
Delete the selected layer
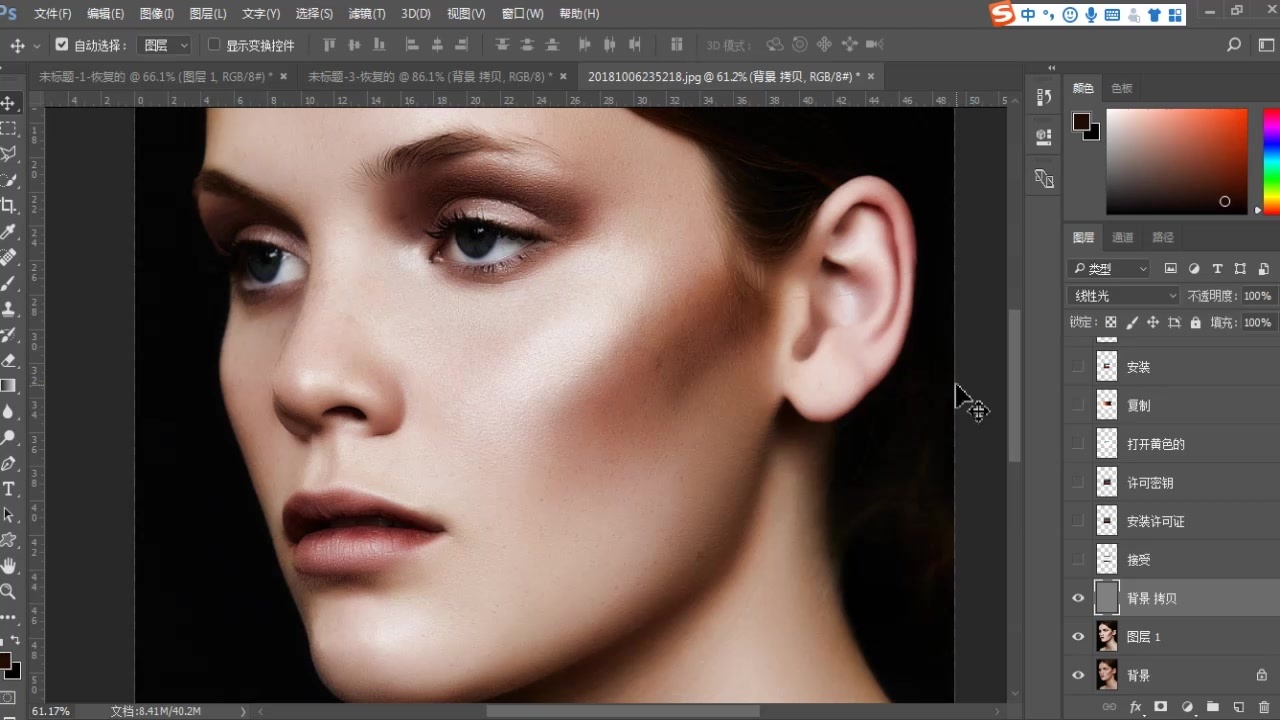tap(1264, 707)
